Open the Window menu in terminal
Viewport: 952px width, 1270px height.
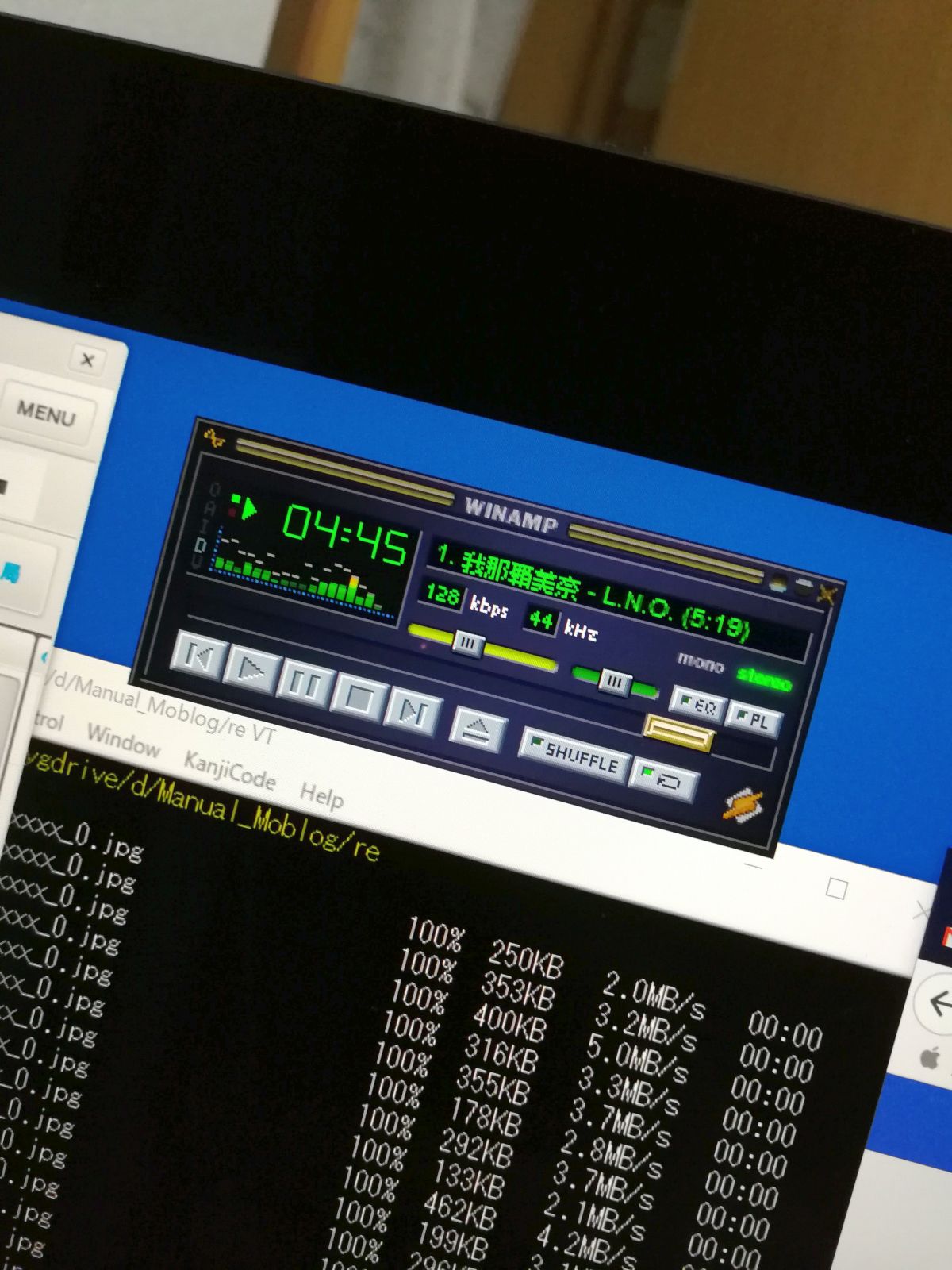123,741
